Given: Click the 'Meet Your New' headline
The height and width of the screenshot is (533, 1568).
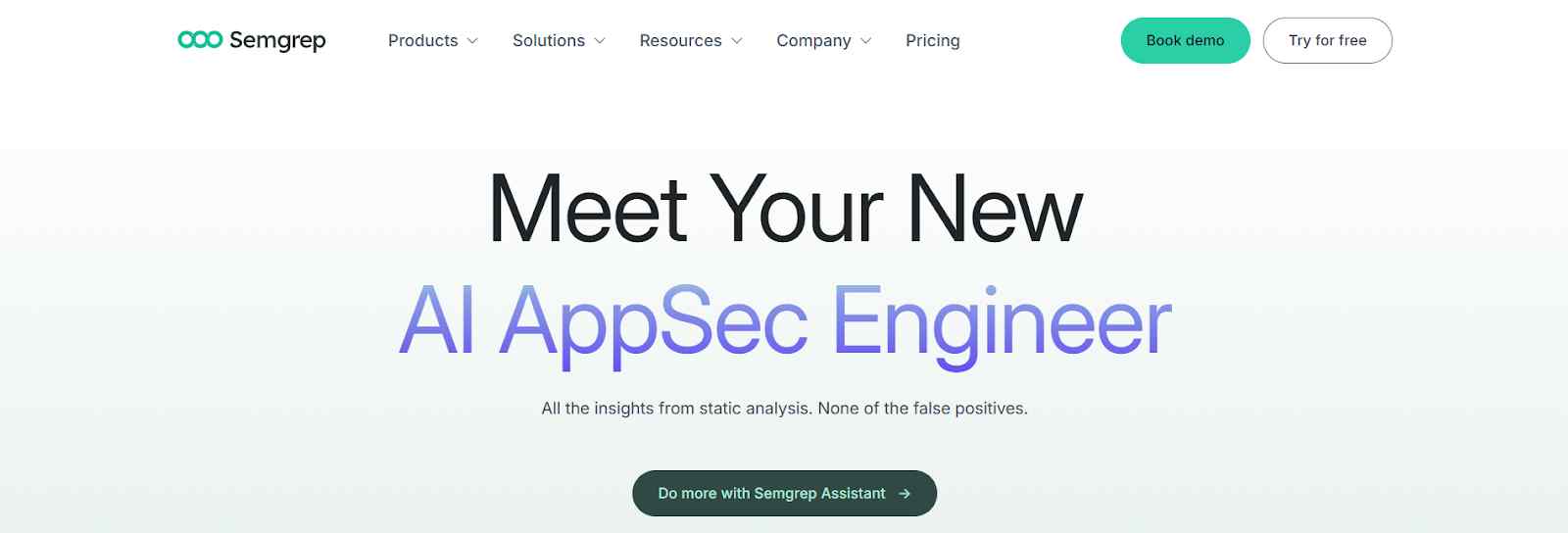Looking at the screenshot, I should (785, 209).
